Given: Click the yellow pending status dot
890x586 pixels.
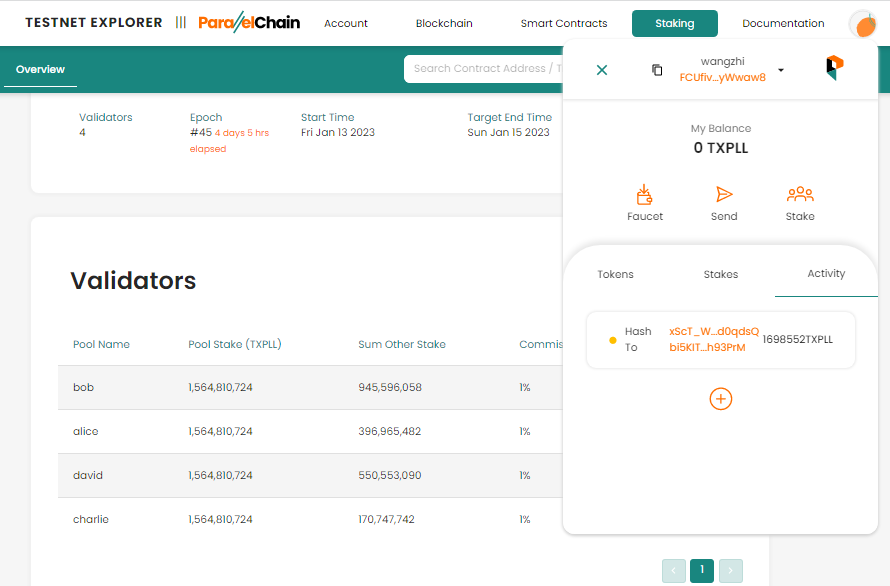Looking at the screenshot, I should tap(612, 340).
